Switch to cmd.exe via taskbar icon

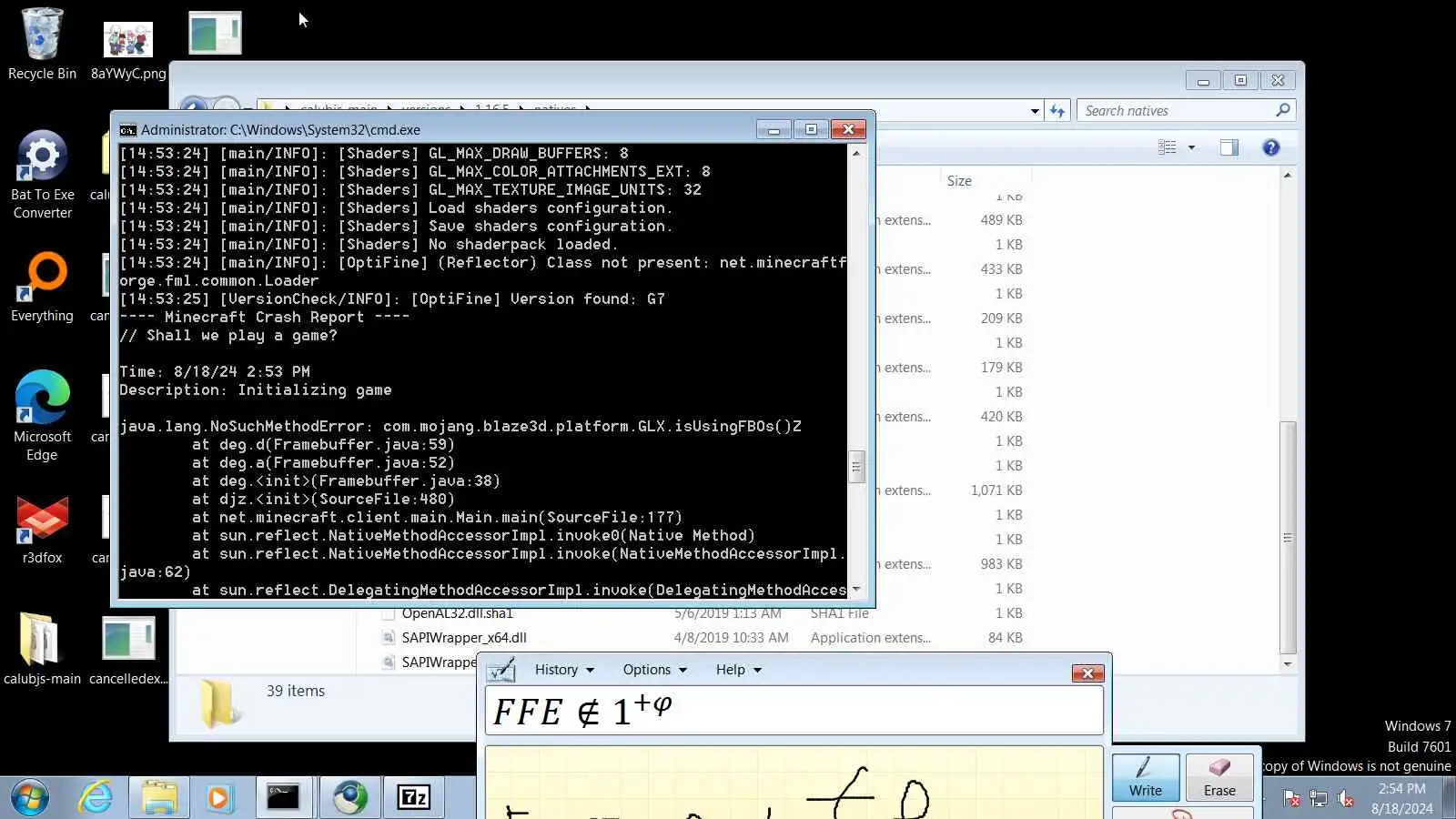tap(283, 797)
